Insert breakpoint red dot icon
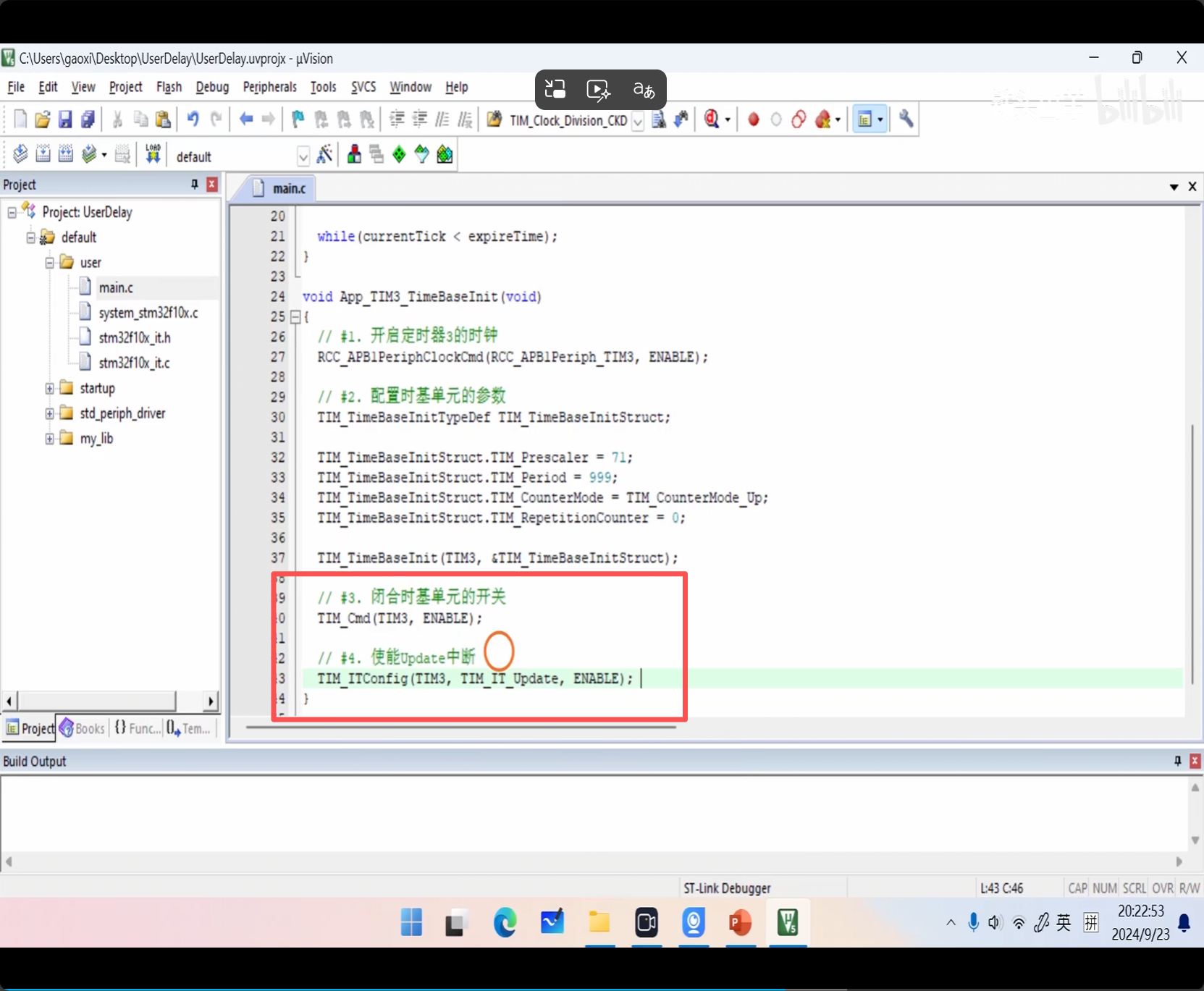 pyautogui.click(x=754, y=119)
